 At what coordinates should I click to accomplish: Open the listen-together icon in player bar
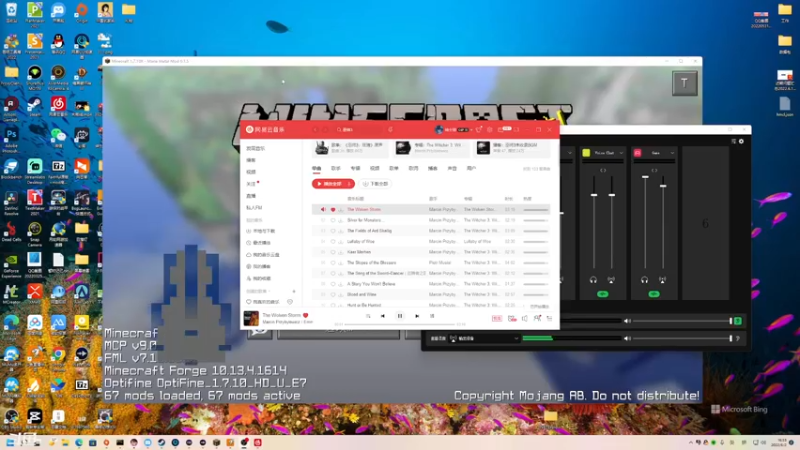(537, 318)
